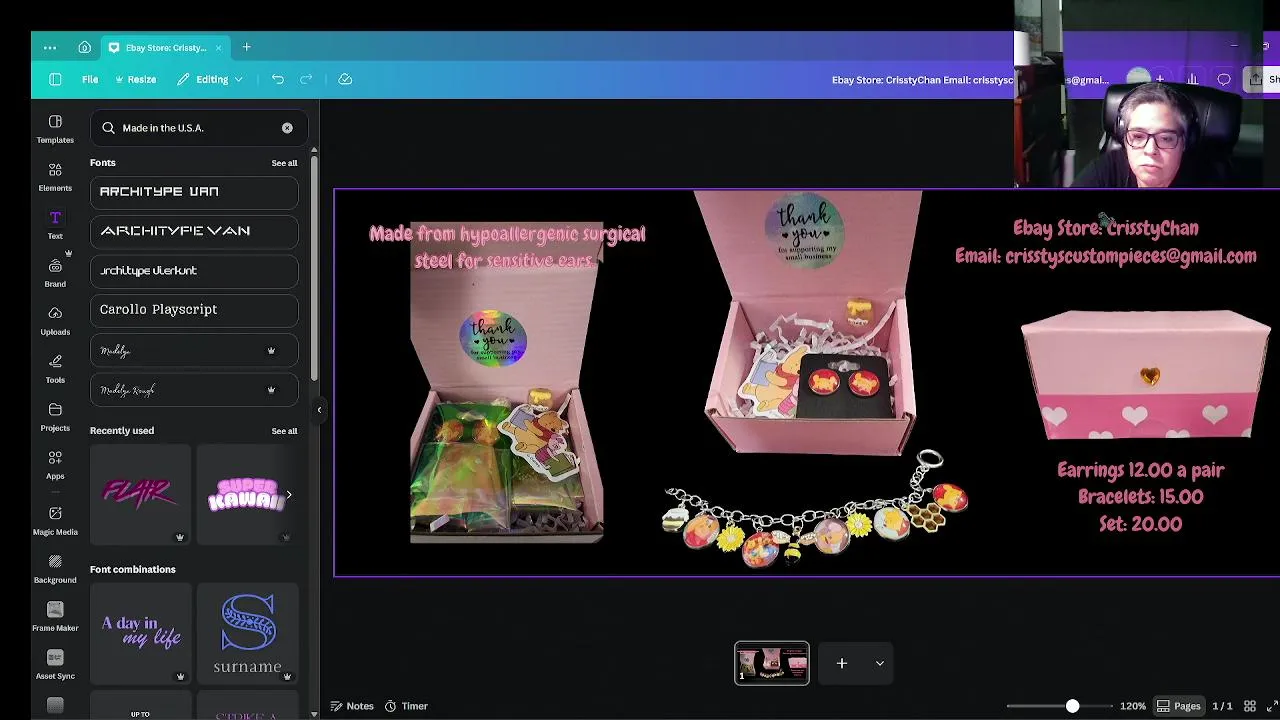
Task: Select page 1 thumbnail
Action: (x=772, y=663)
